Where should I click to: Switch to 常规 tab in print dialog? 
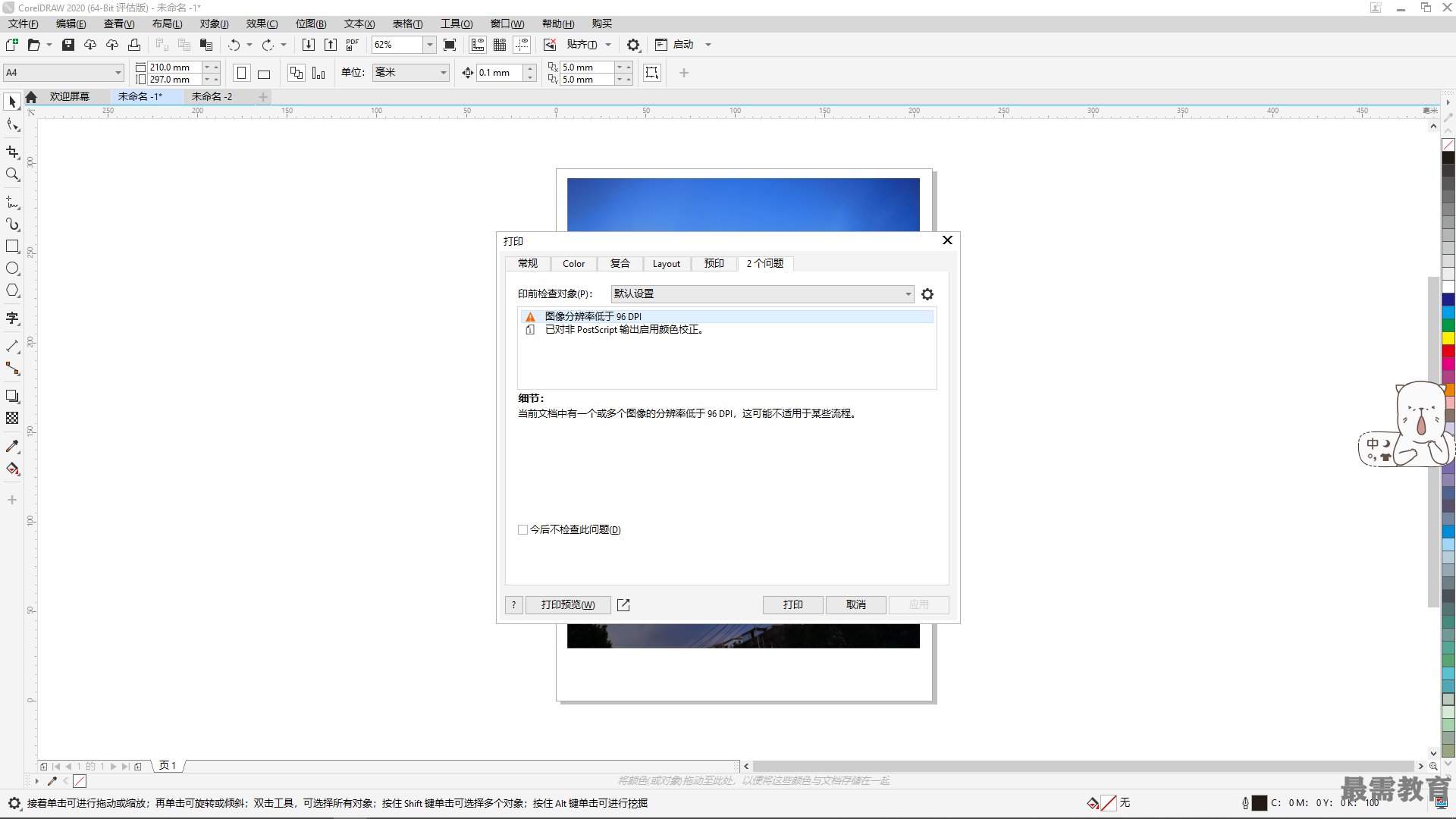pyautogui.click(x=528, y=263)
